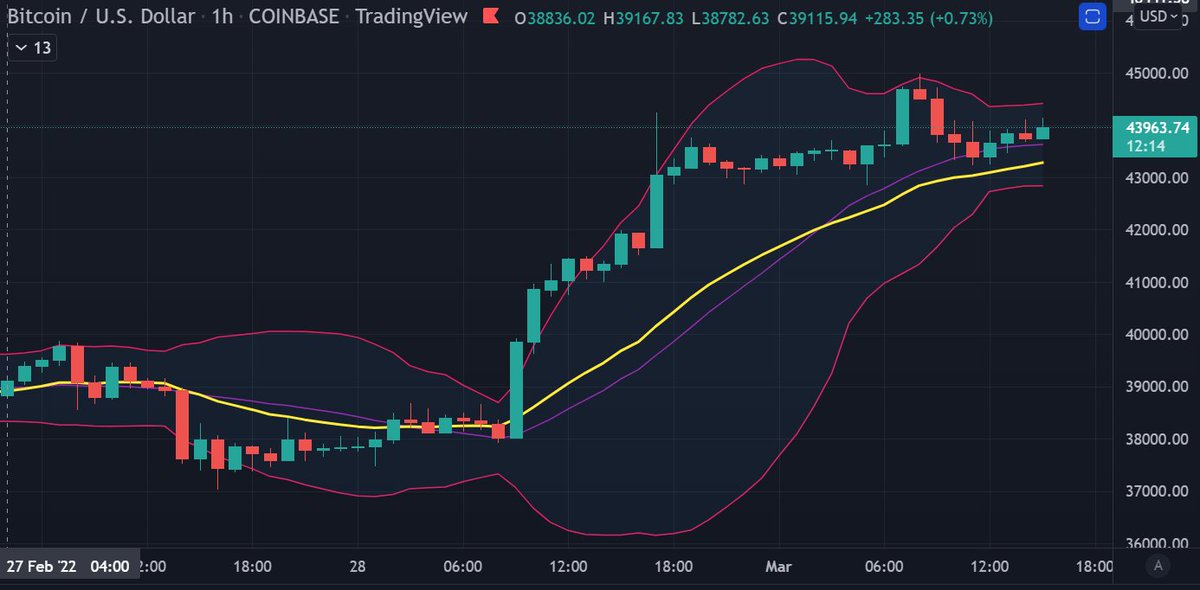1200x590 pixels.
Task: Click the 27 Feb '22 04:00 date label
Action: click(68, 566)
